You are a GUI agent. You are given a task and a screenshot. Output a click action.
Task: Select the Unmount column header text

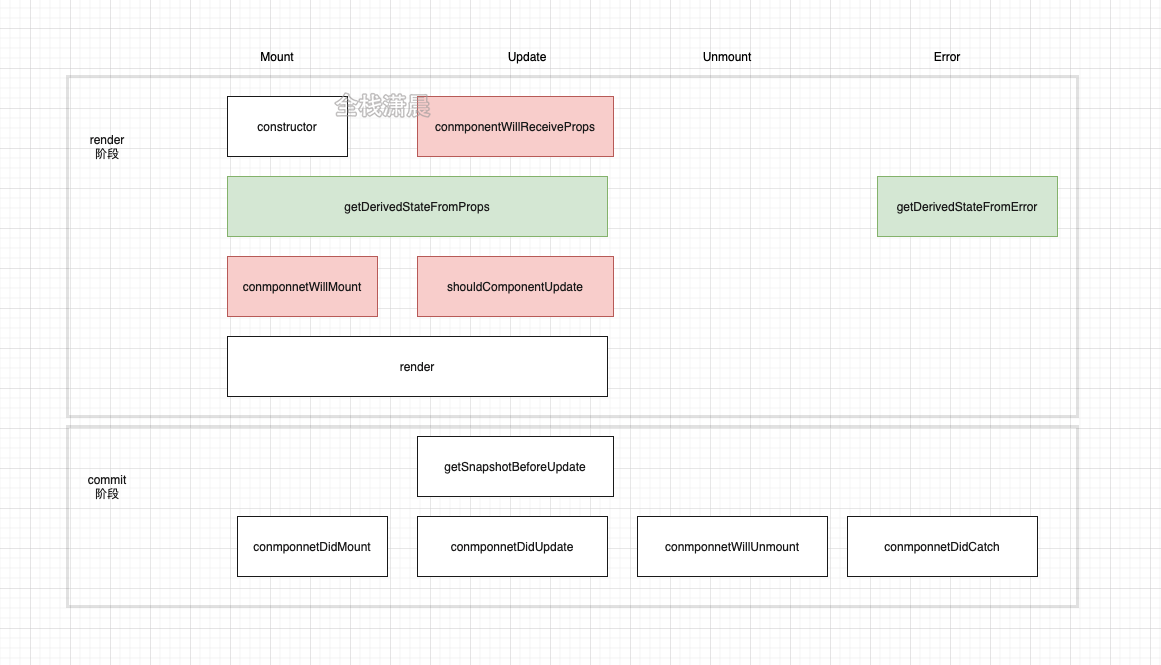pyautogui.click(x=727, y=57)
